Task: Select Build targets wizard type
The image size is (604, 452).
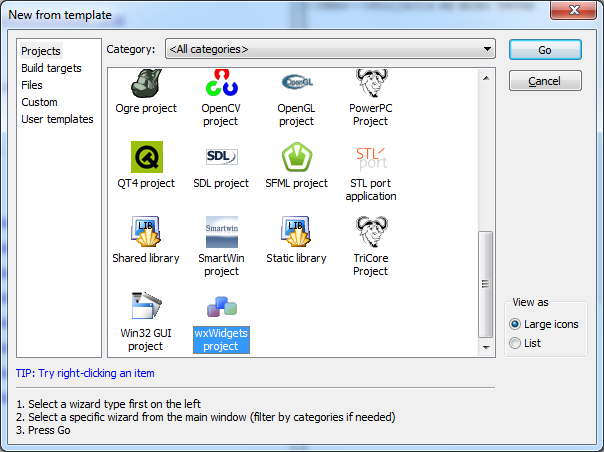Action: pos(51,68)
